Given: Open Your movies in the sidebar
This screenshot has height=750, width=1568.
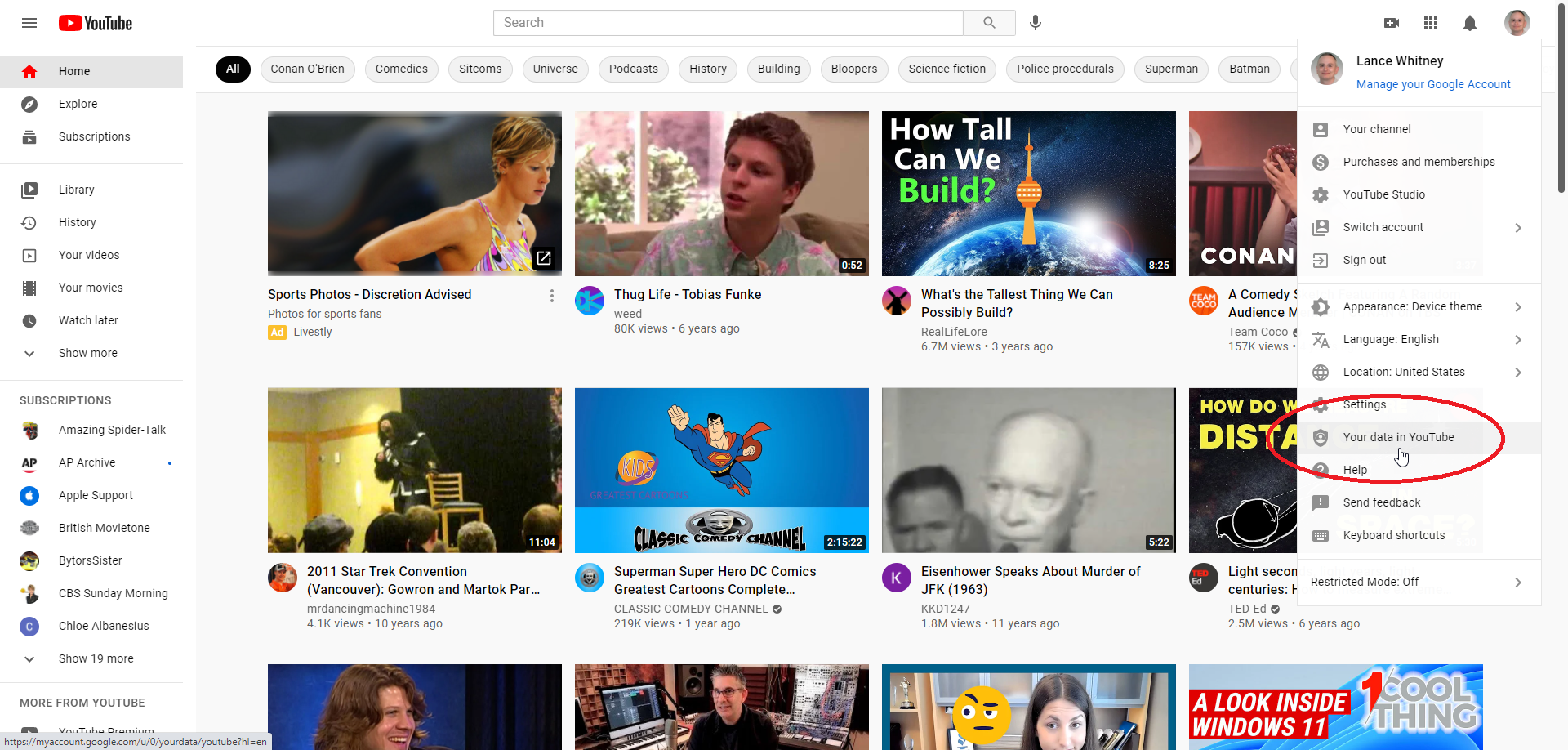Looking at the screenshot, I should (x=91, y=288).
